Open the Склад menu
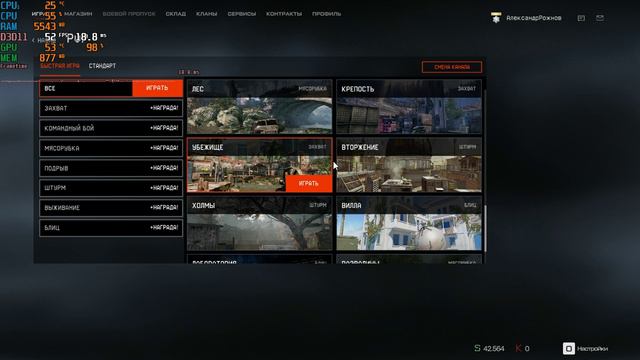Image resolution: width=640 pixels, height=360 pixels. coord(176,14)
